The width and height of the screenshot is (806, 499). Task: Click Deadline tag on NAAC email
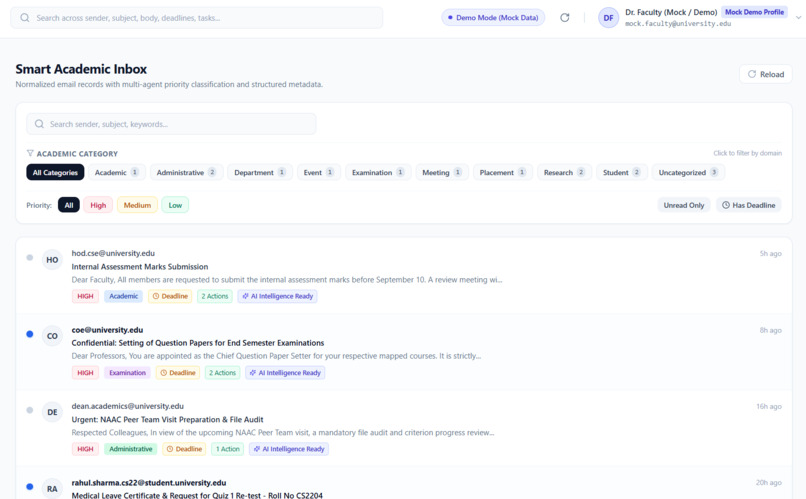tap(184, 449)
